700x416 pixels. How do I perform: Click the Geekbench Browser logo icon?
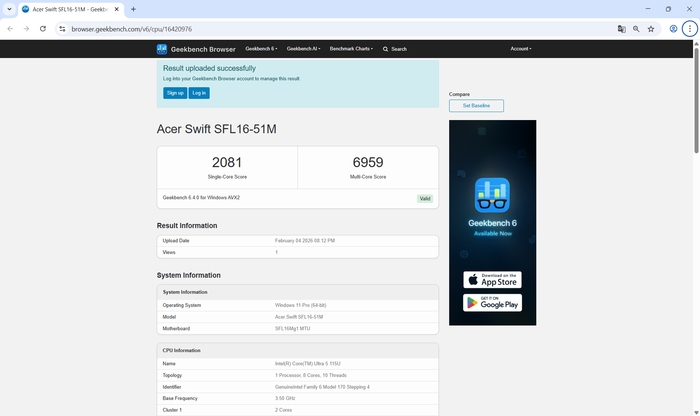[162, 48]
